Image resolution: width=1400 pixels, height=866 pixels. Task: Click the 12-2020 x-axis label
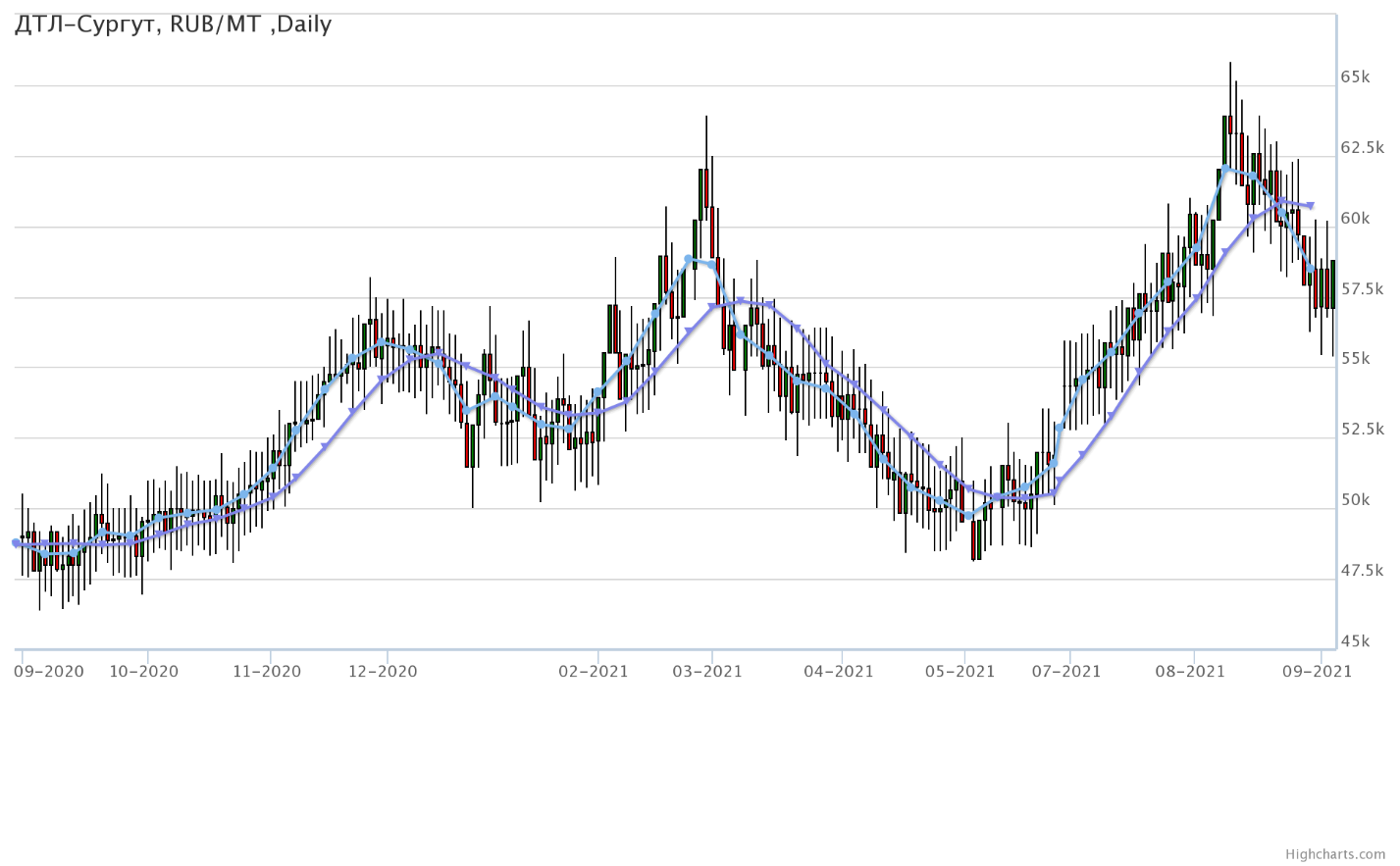point(382,672)
